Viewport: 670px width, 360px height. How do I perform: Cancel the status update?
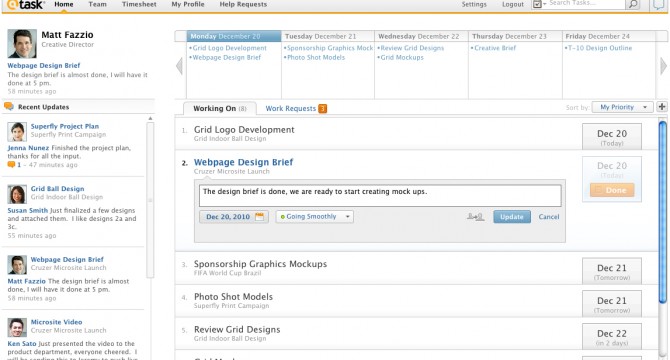[x=549, y=217]
